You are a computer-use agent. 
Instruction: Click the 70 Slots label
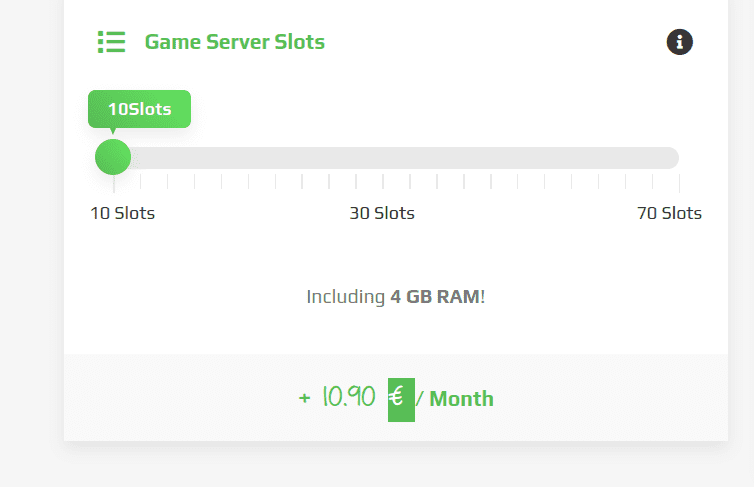coord(669,213)
